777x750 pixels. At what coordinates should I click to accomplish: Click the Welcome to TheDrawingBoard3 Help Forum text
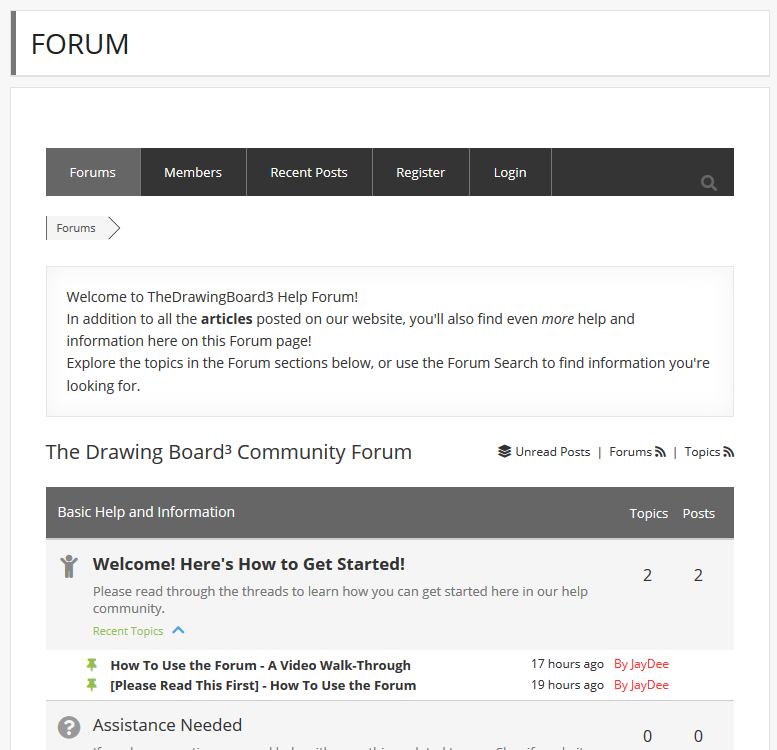click(x=212, y=297)
